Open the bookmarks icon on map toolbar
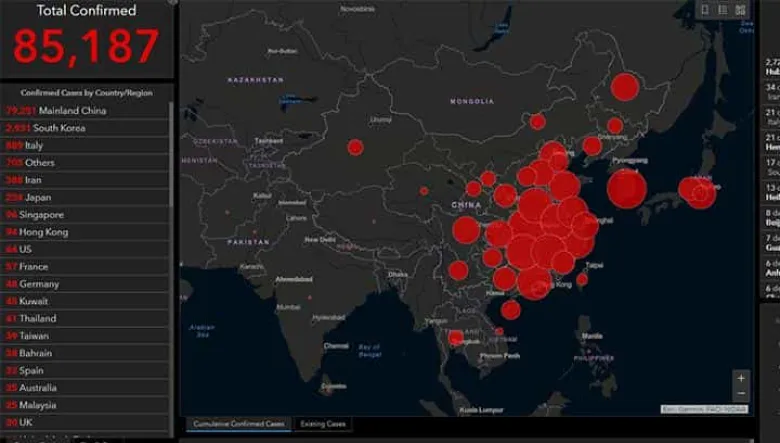 pos(705,10)
